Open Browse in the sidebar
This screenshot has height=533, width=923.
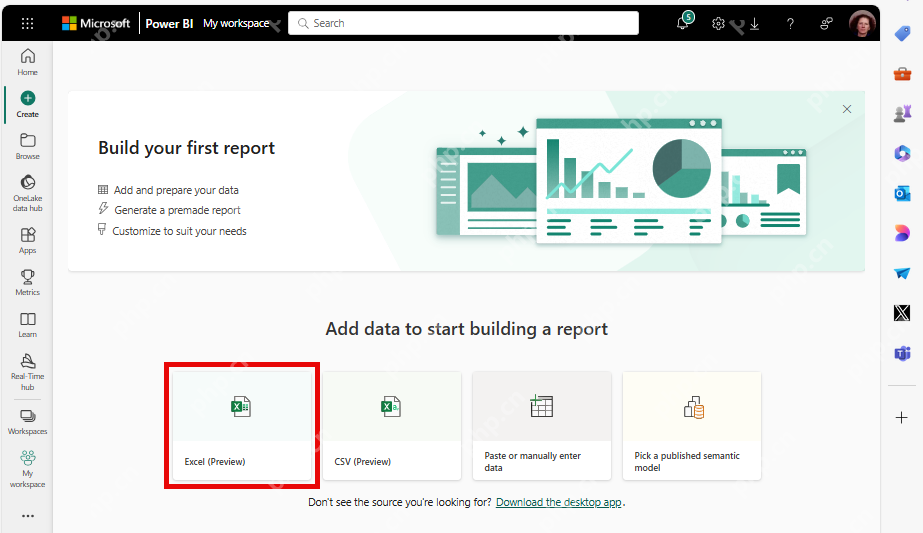[27, 146]
